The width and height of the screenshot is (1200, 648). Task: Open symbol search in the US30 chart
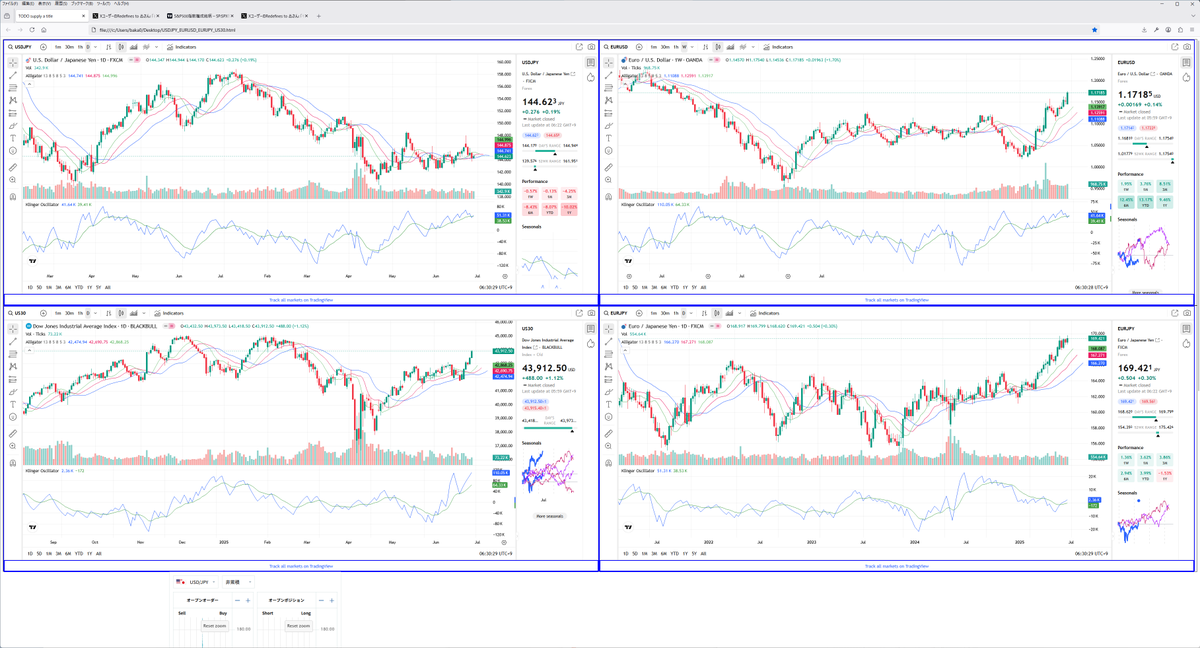18,313
